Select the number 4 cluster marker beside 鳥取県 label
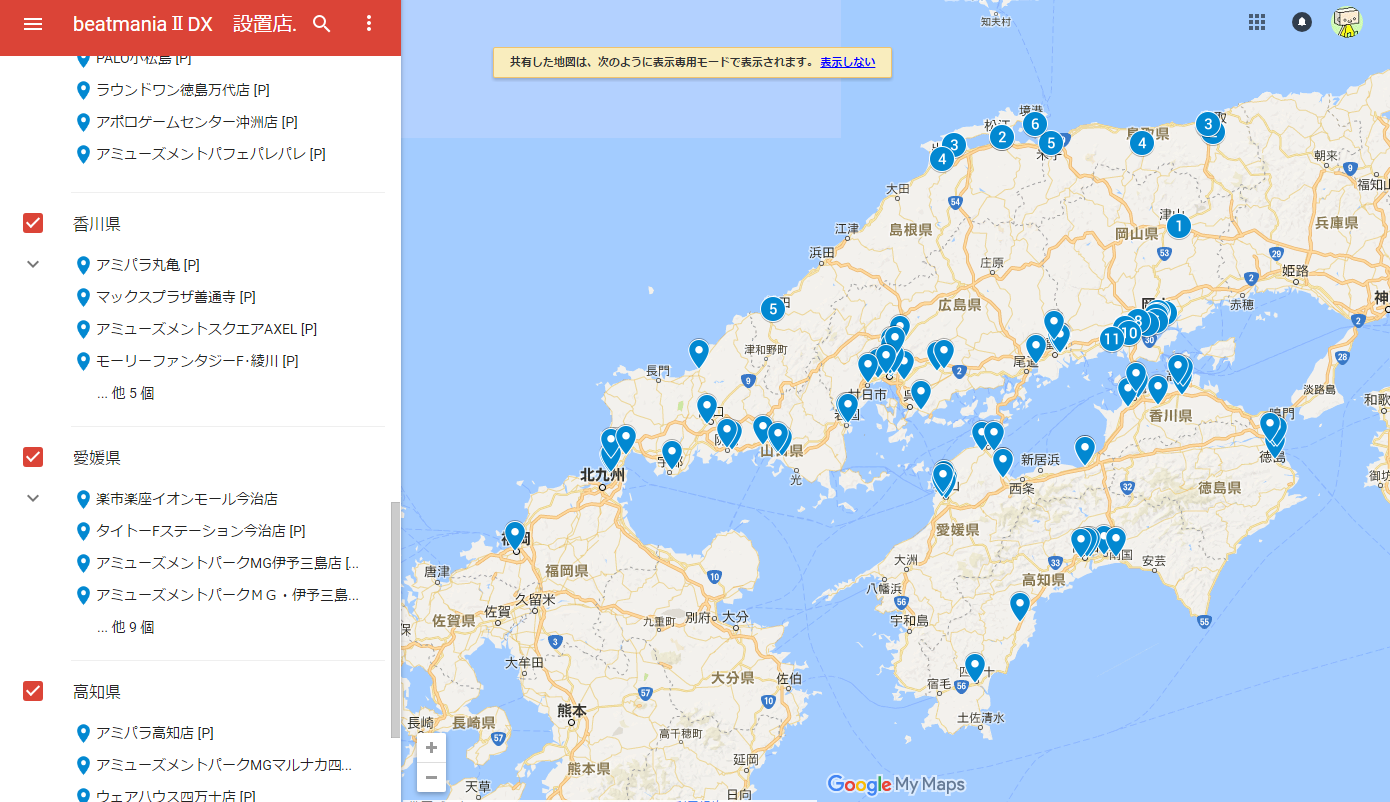This screenshot has height=802, width=1390. tap(1142, 143)
